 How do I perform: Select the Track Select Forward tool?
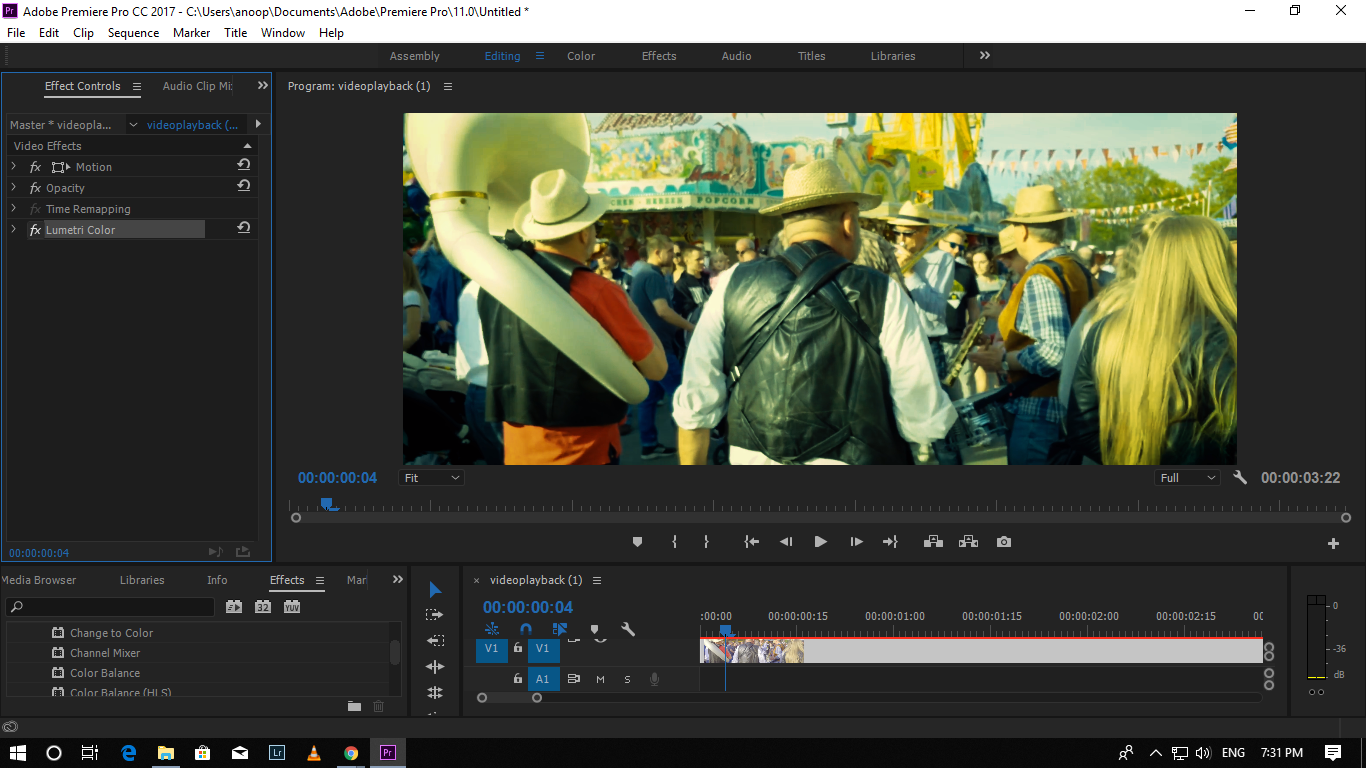pos(435,615)
